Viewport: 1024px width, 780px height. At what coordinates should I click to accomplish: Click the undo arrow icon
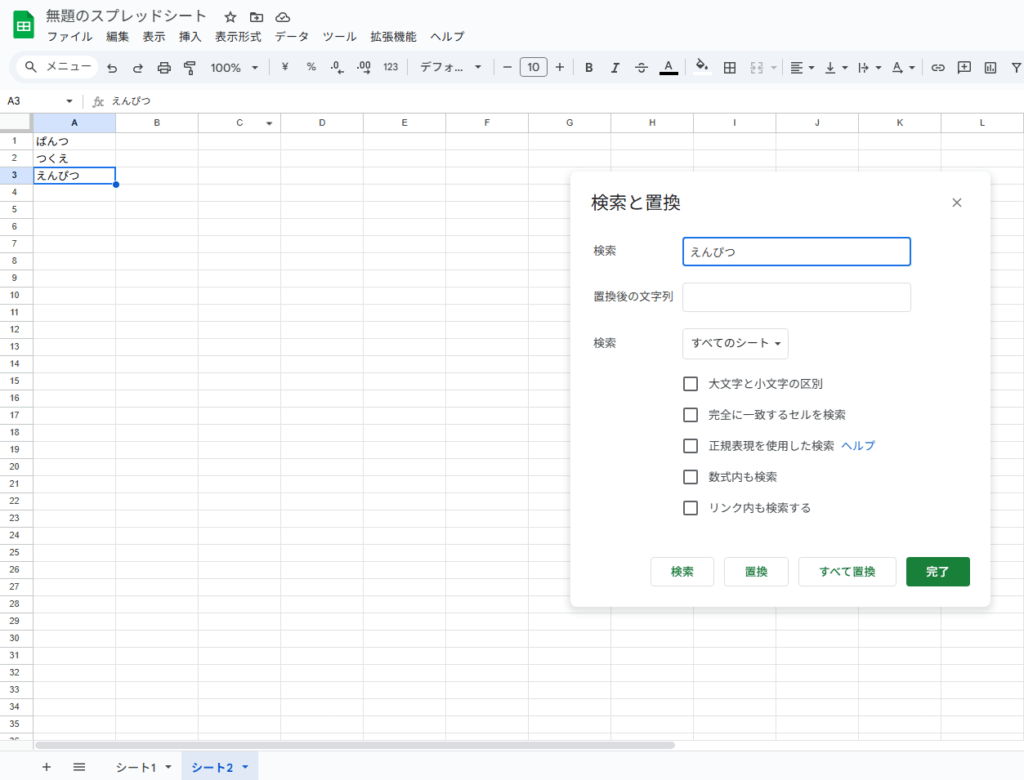coord(112,68)
